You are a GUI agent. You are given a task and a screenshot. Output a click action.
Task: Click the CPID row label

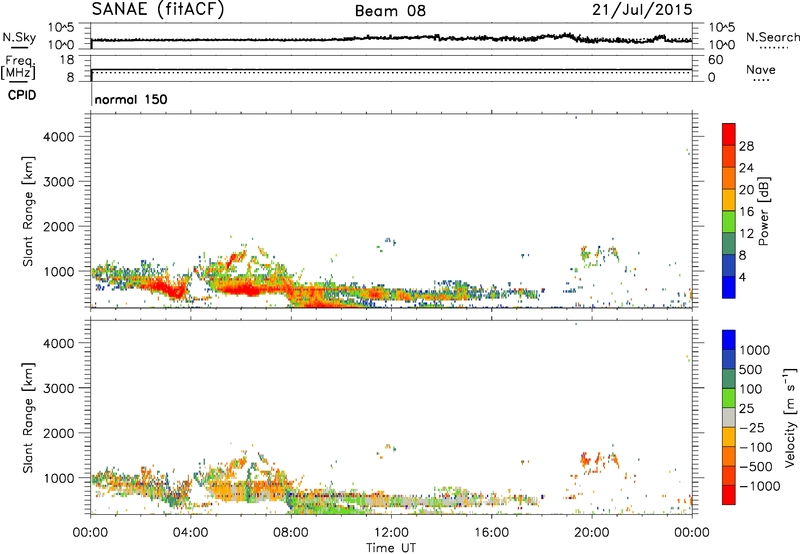coord(22,95)
